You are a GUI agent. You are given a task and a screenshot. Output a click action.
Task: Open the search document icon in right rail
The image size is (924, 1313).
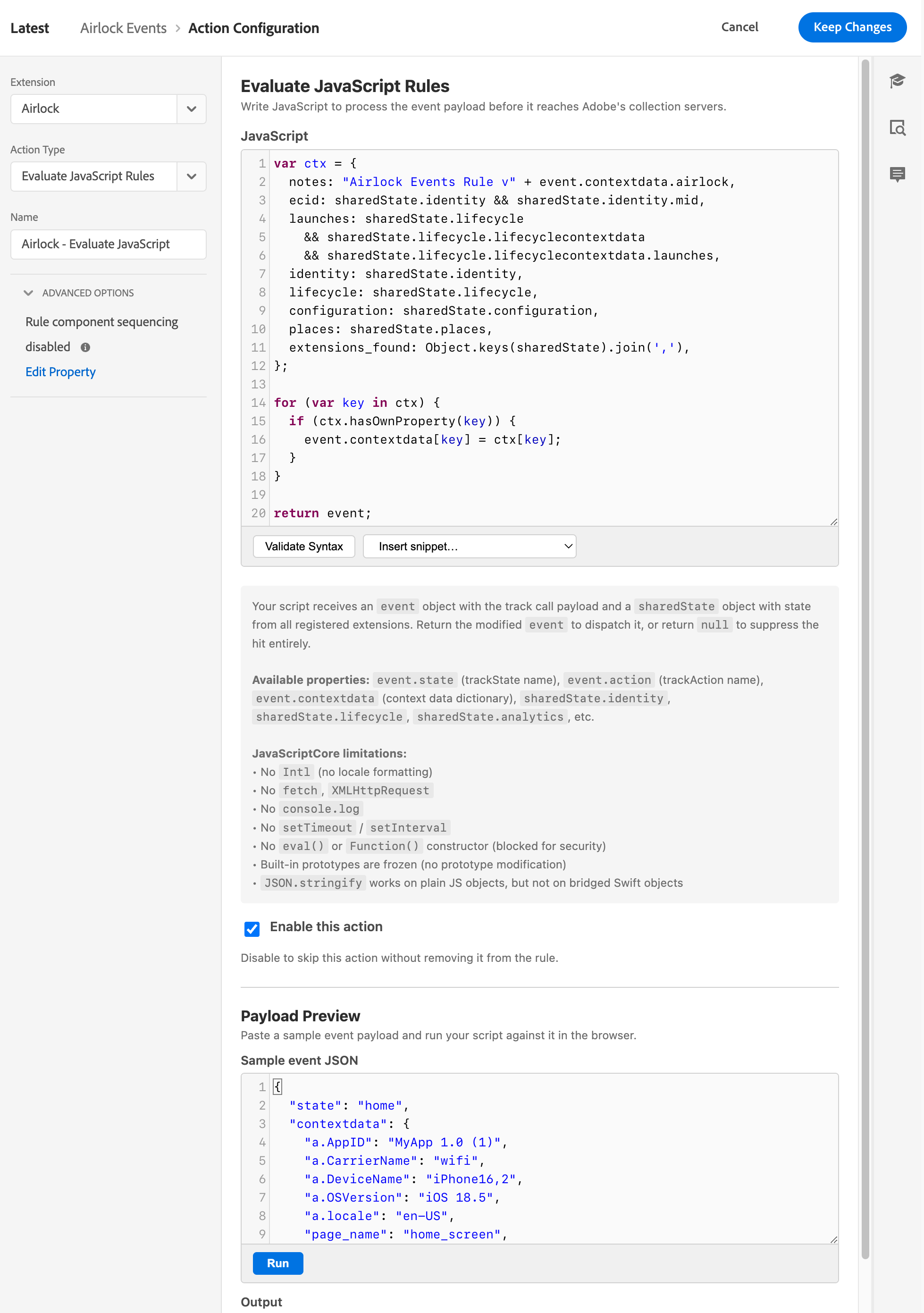pos(897,127)
